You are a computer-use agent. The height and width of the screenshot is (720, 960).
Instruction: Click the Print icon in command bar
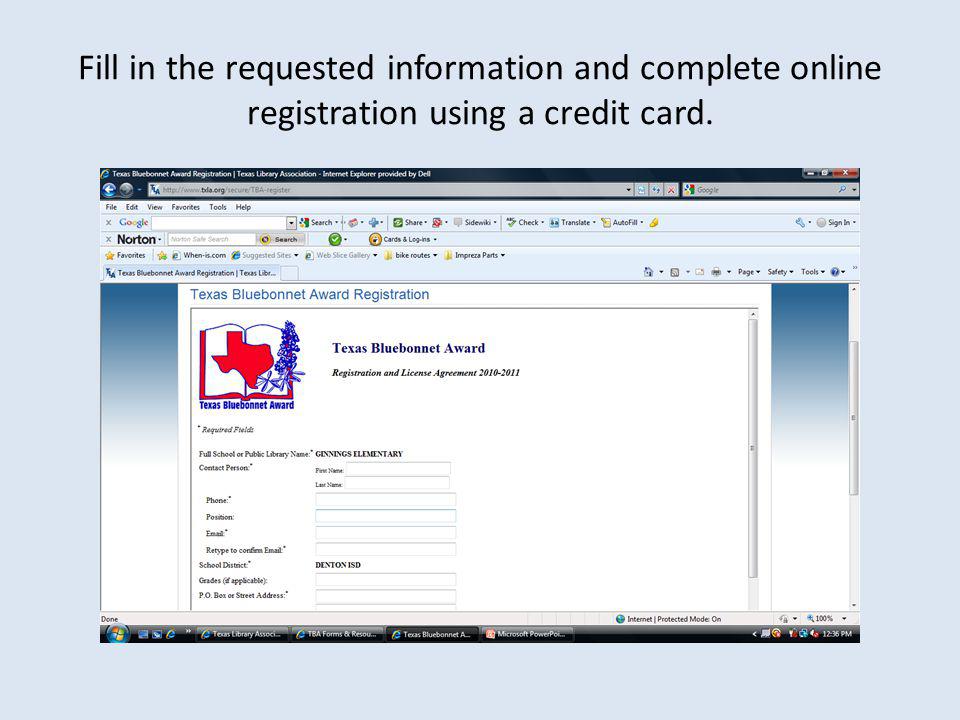(x=716, y=272)
